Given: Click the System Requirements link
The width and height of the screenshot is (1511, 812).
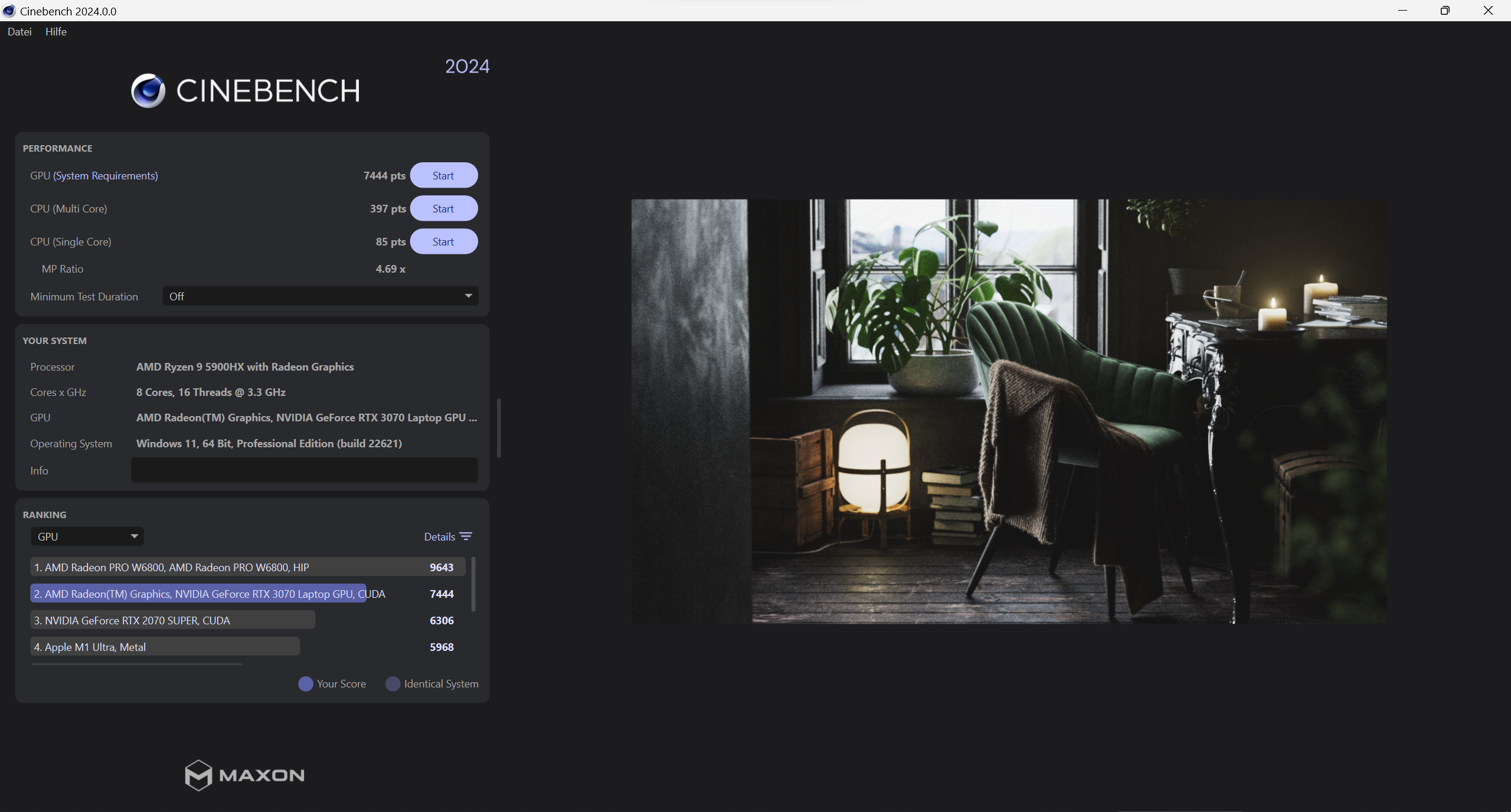Looking at the screenshot, I should pos(106,176).
